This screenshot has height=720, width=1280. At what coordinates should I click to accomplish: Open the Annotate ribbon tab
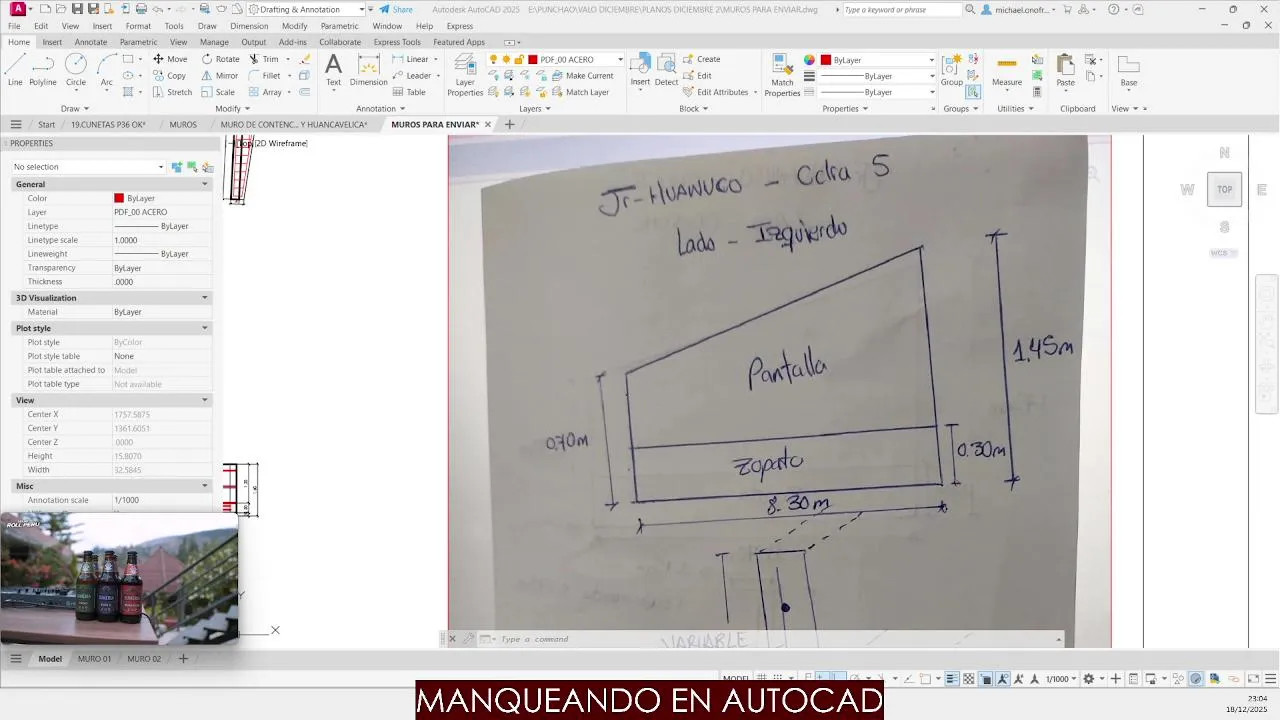pyautogui.click(x=91, y=42)
